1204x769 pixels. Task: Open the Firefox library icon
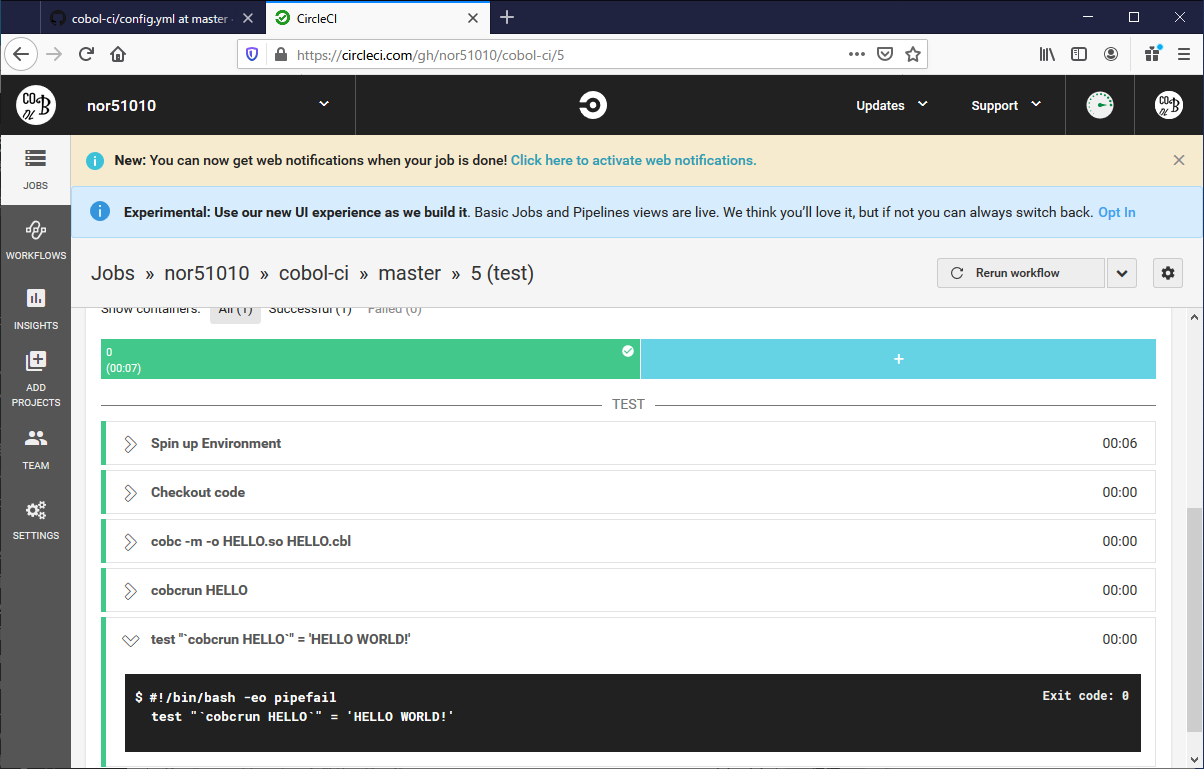tap(1047, 54)
